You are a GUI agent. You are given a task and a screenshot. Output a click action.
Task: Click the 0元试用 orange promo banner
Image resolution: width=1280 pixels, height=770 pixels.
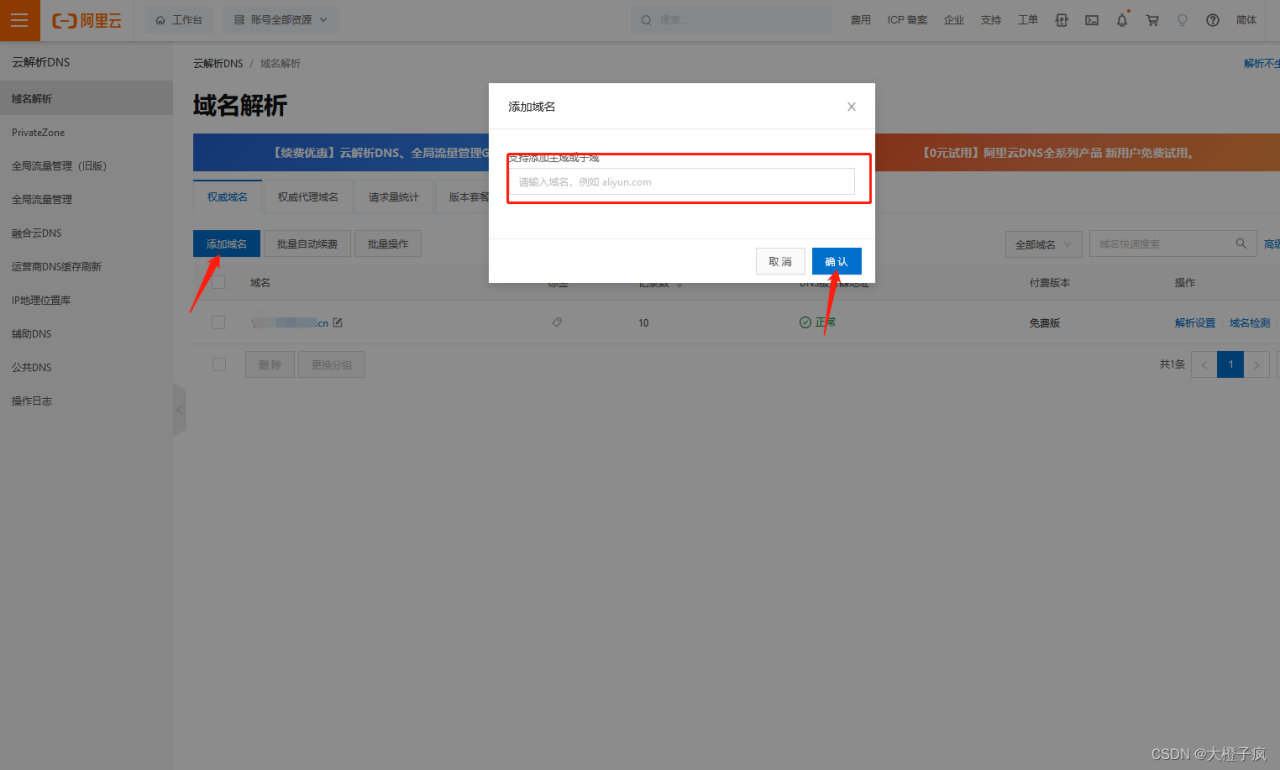1077,154
